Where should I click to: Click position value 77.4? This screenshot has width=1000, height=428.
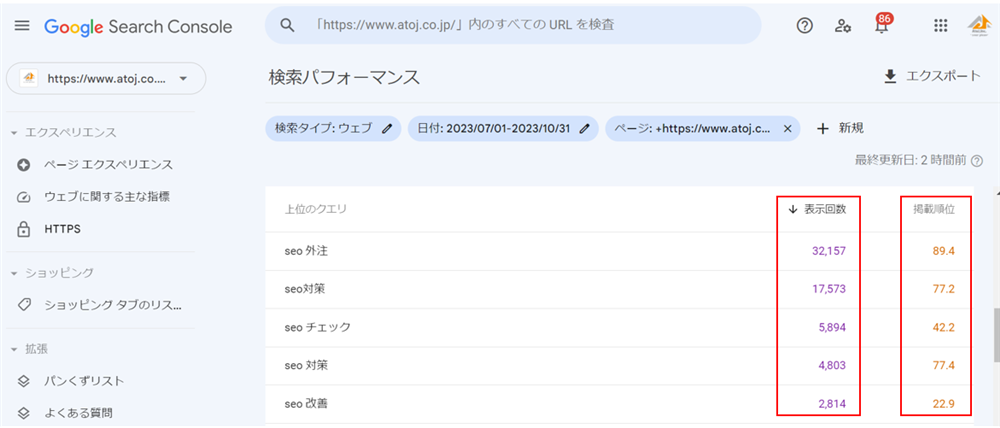(943, 366)
